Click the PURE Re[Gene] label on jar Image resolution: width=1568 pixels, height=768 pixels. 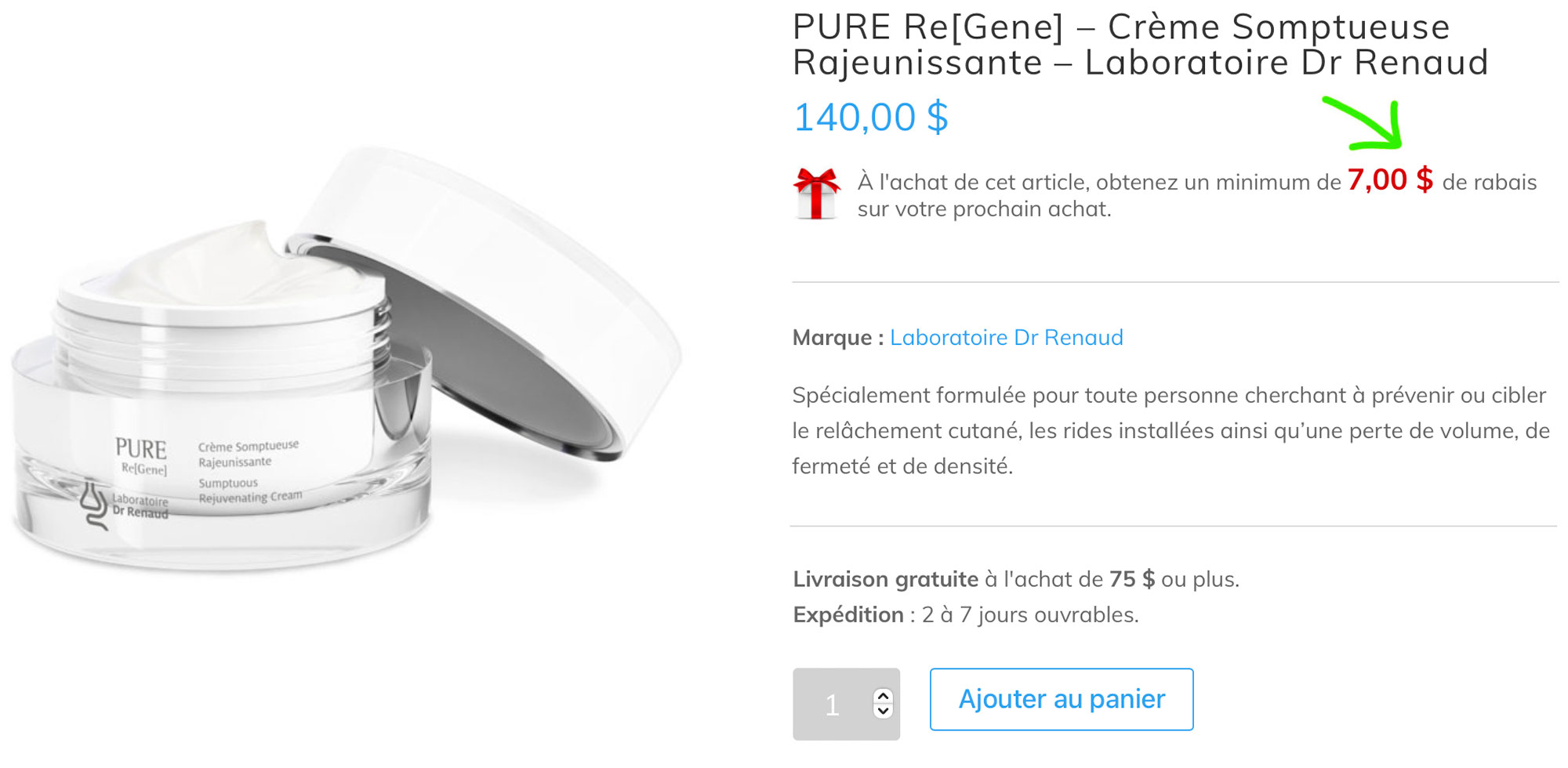[x=141, y=457]
